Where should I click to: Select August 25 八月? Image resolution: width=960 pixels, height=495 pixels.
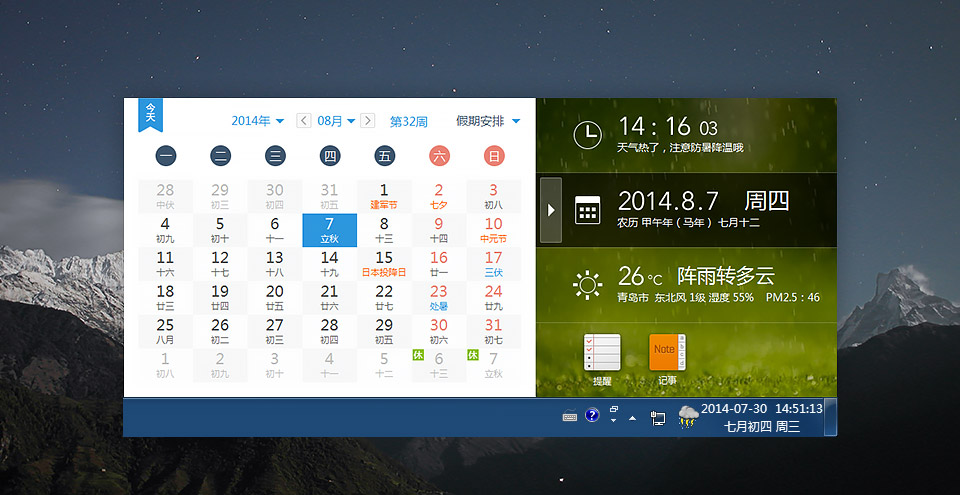pyautogui.click(x=165, y=331)
